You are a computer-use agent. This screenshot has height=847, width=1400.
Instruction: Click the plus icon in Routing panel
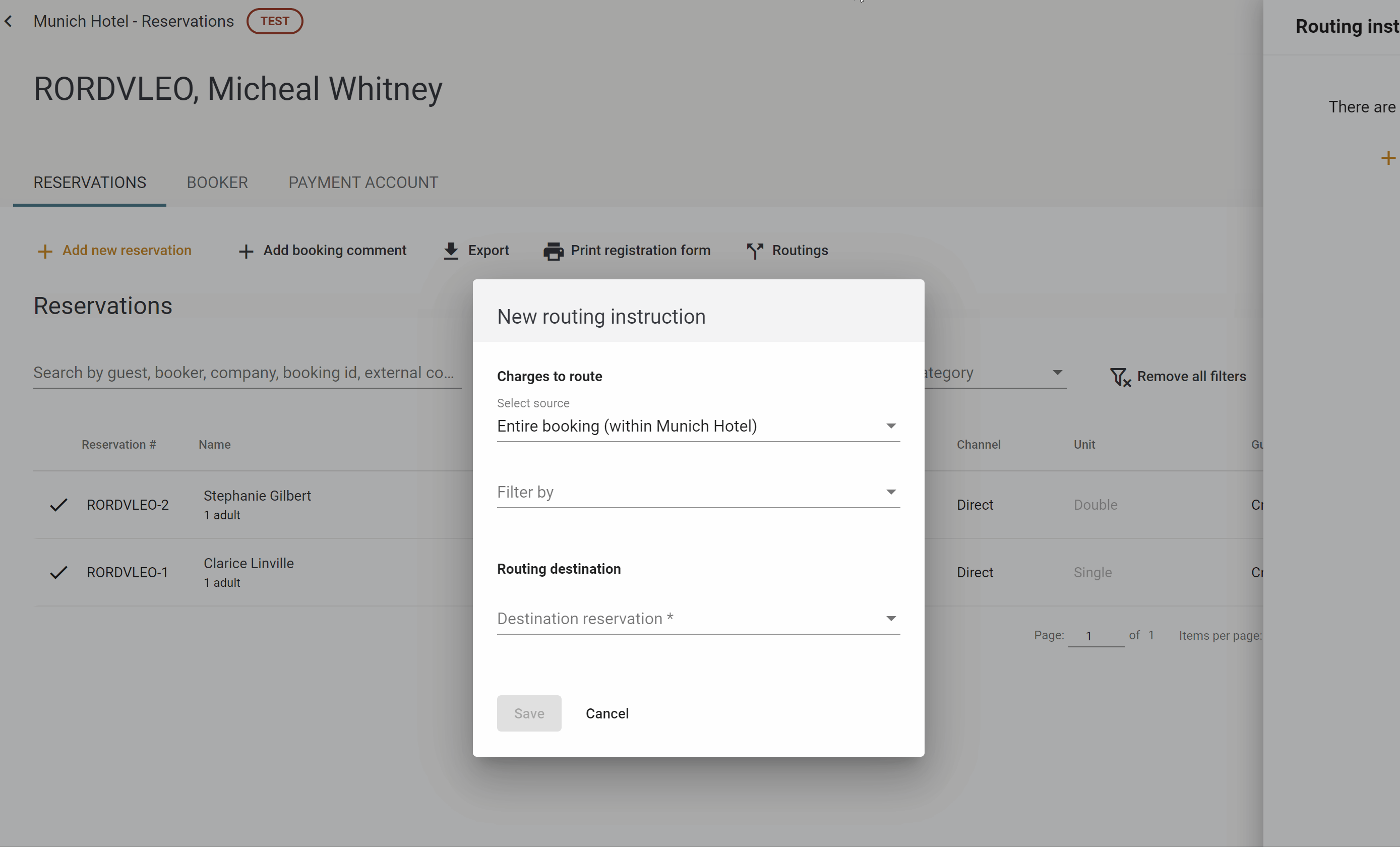click(1388, 158)
